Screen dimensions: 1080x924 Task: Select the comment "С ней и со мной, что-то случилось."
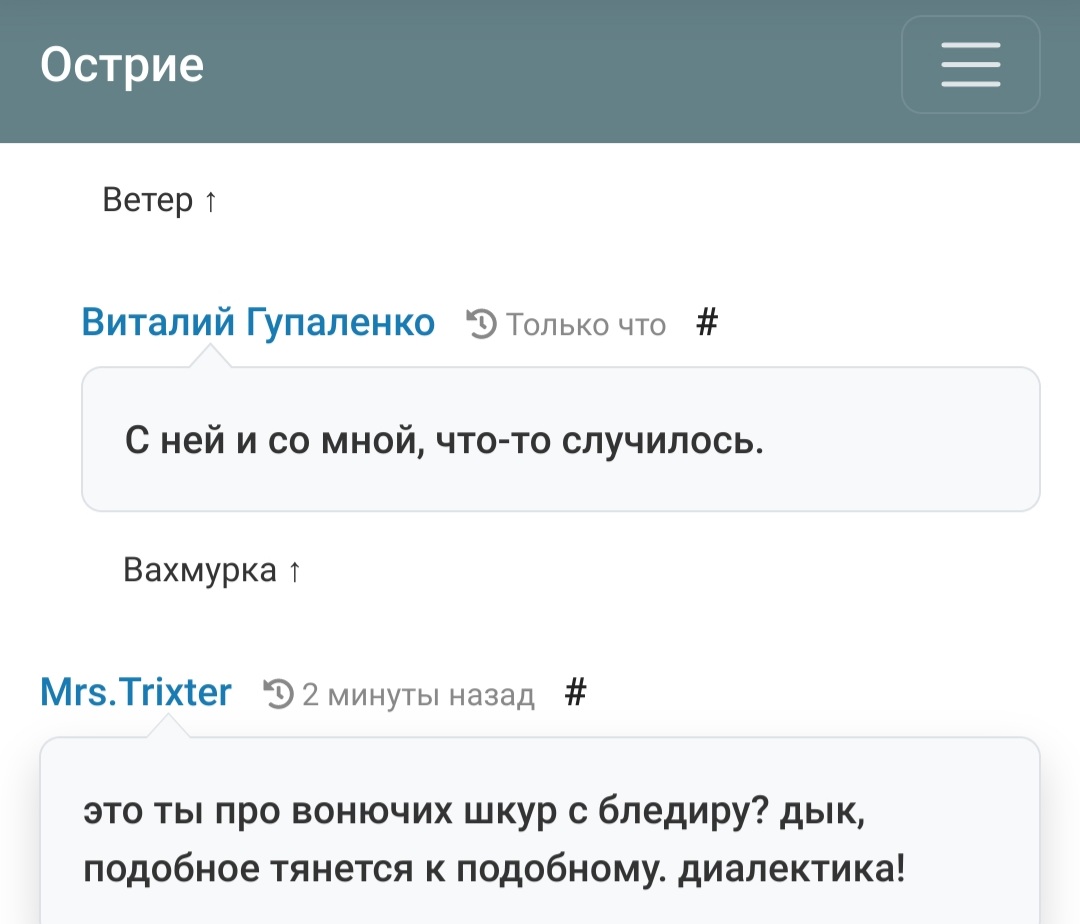[444, 441]
